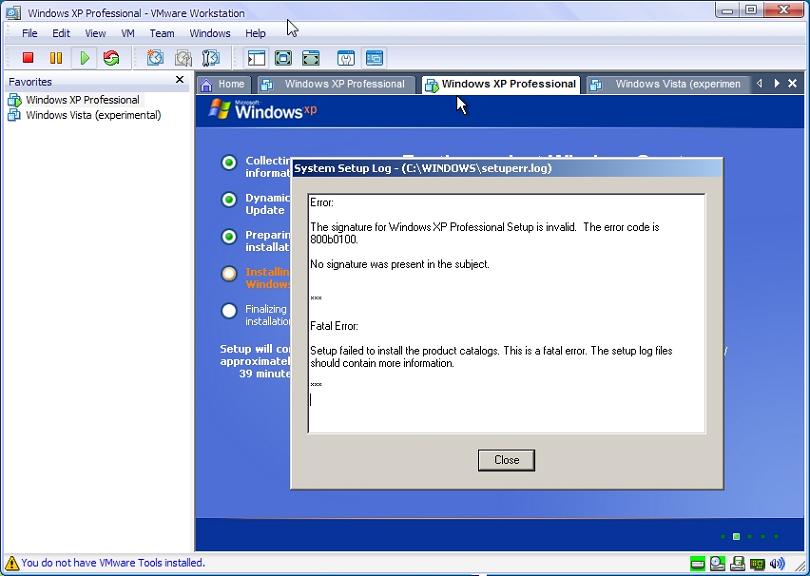The width and height of the screenshot is (810, 576).
Task: Click the network adapter status icon
Action: [x=757, y=563]
